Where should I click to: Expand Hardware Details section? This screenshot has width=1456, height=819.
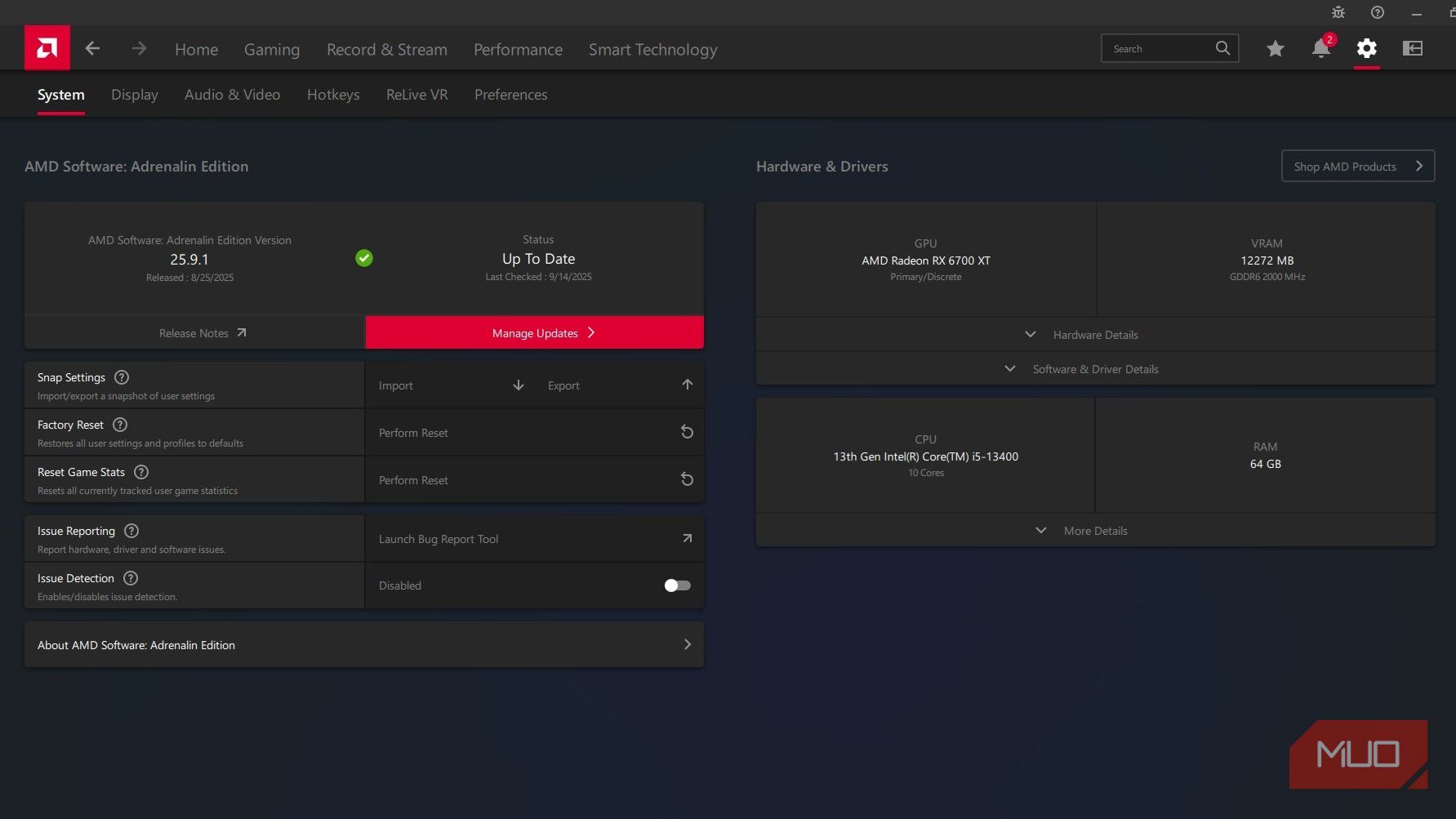(1094, 335)
